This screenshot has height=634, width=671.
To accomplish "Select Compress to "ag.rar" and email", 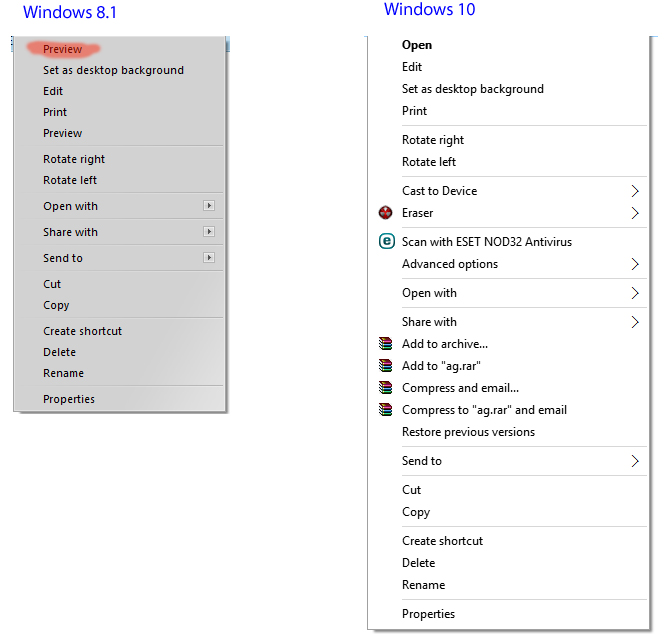I will (x=484, y=410).
